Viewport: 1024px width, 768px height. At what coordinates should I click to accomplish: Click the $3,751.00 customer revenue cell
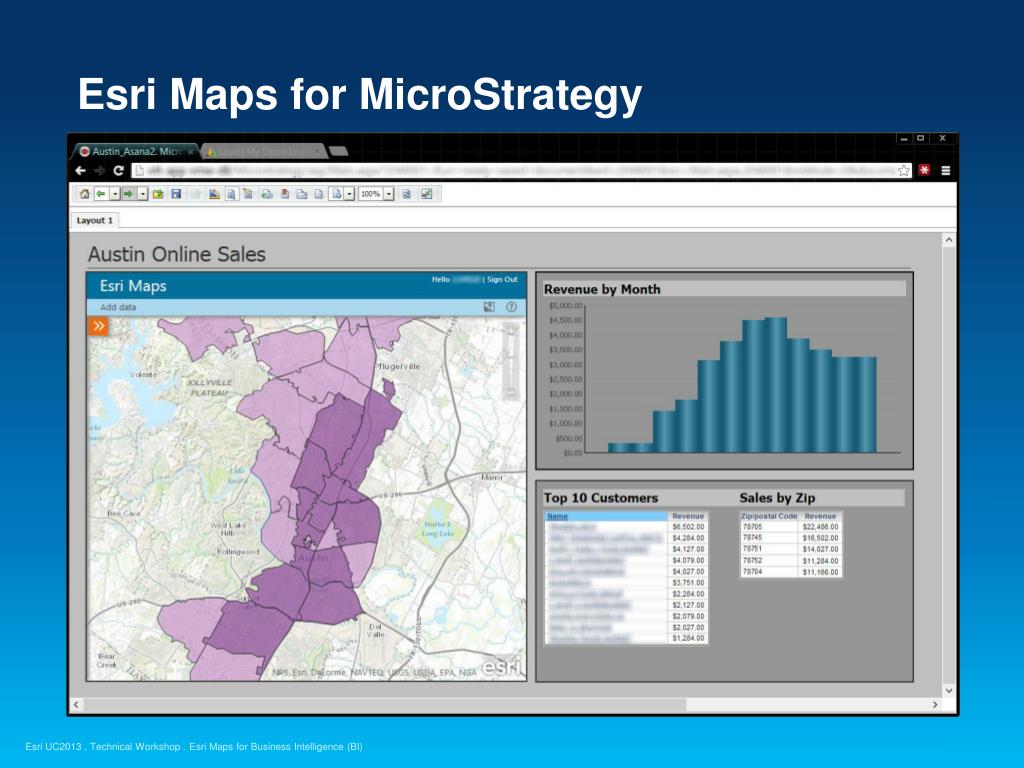(x=688, y=583)
